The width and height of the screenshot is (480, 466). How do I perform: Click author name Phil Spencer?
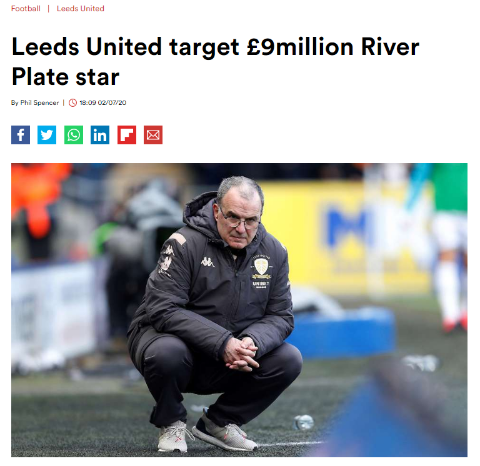39,103
